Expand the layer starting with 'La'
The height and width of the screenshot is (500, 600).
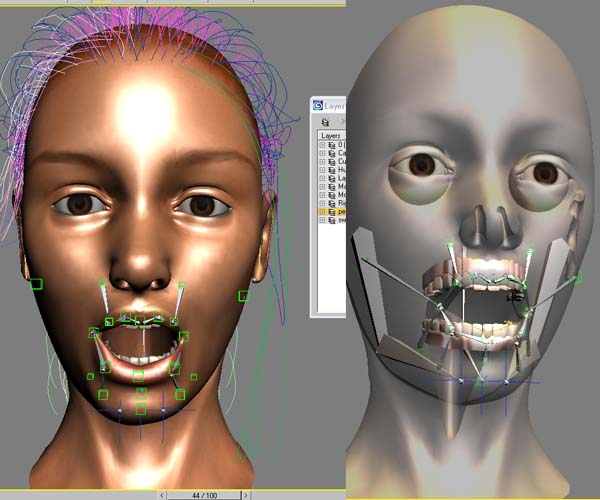coord(322,179)
